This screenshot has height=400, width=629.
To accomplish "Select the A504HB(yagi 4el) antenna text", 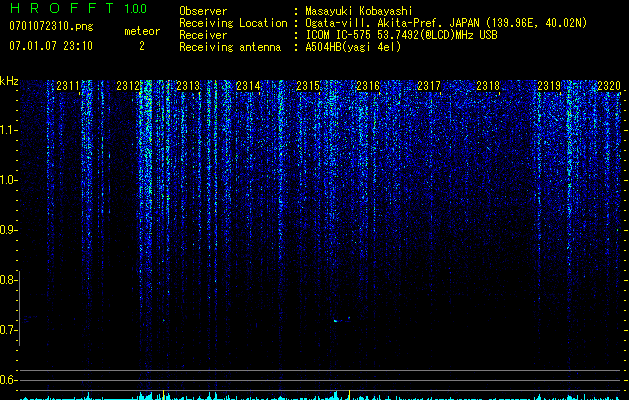I will [353, 47].
